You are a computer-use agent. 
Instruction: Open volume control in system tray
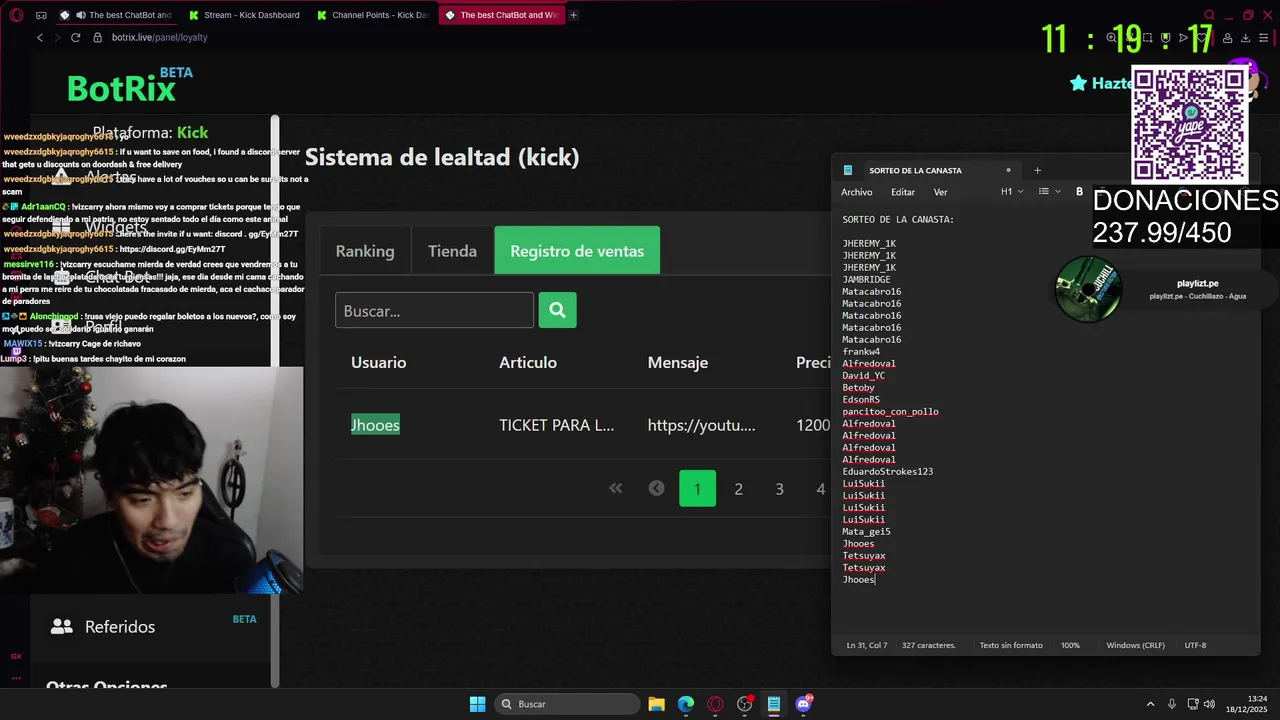(1208, 704)
